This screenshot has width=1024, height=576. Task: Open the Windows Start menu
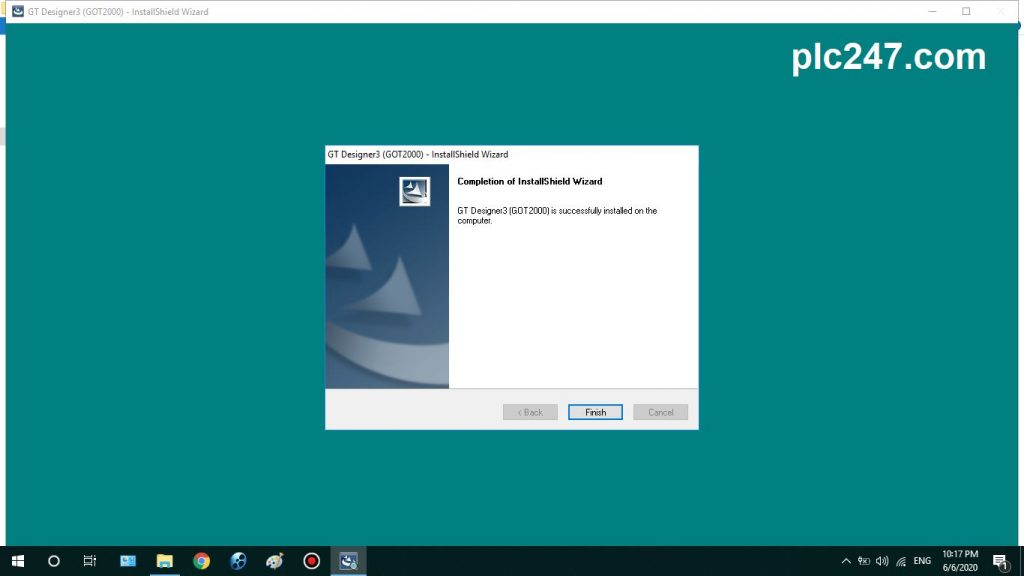tap(18, 561)
